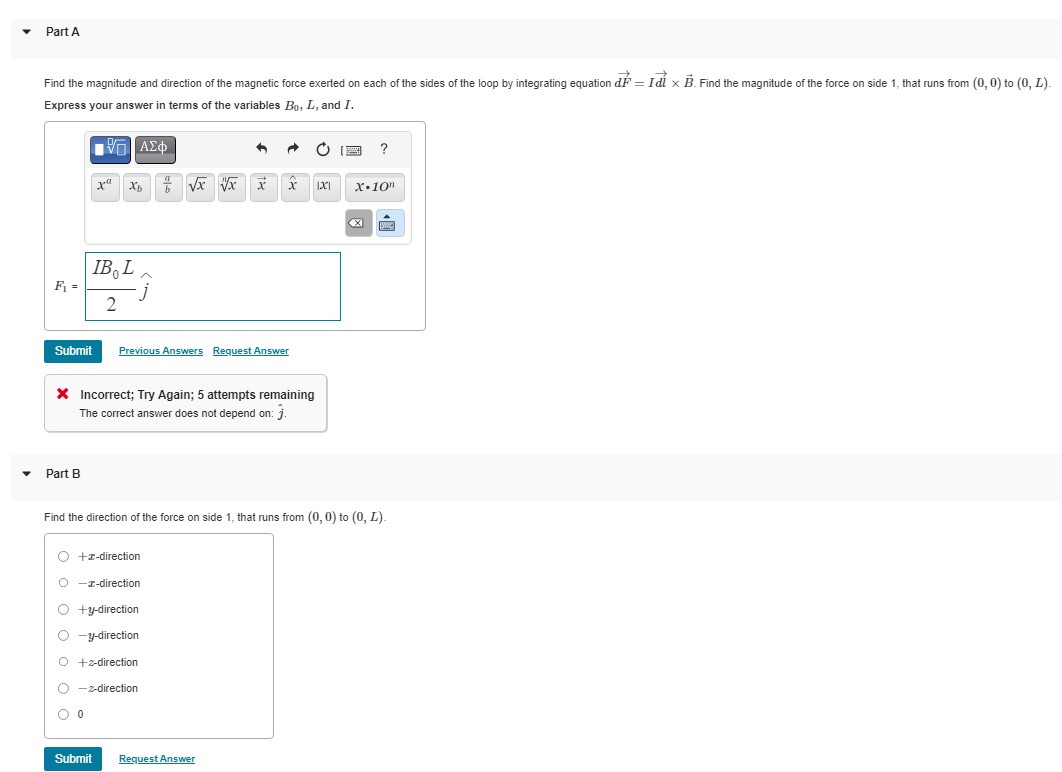This screenshot has height=772, width=1062.
Task: Insert a subscript template
Action: pos(136,187)
